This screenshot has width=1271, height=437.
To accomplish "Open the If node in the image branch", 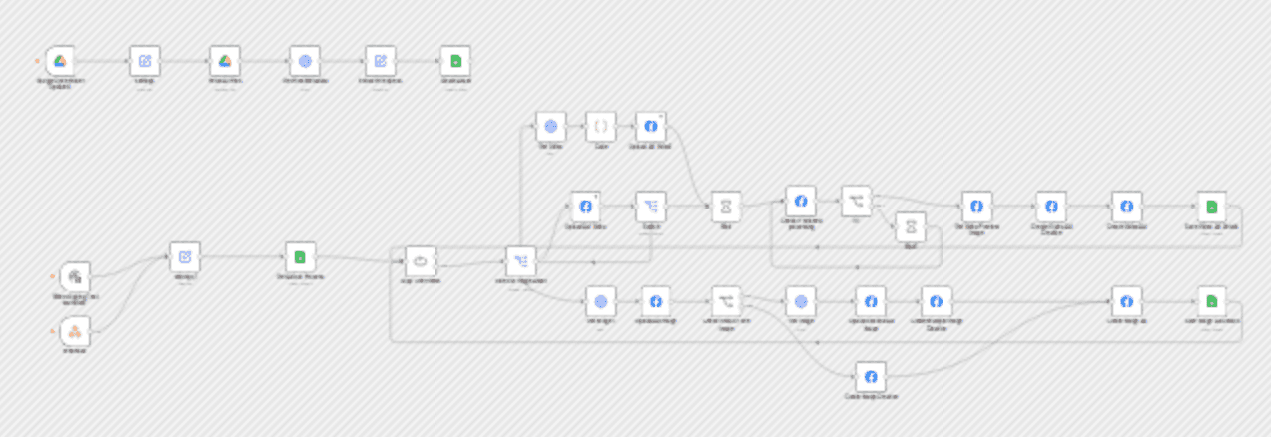I will [726, 300].
